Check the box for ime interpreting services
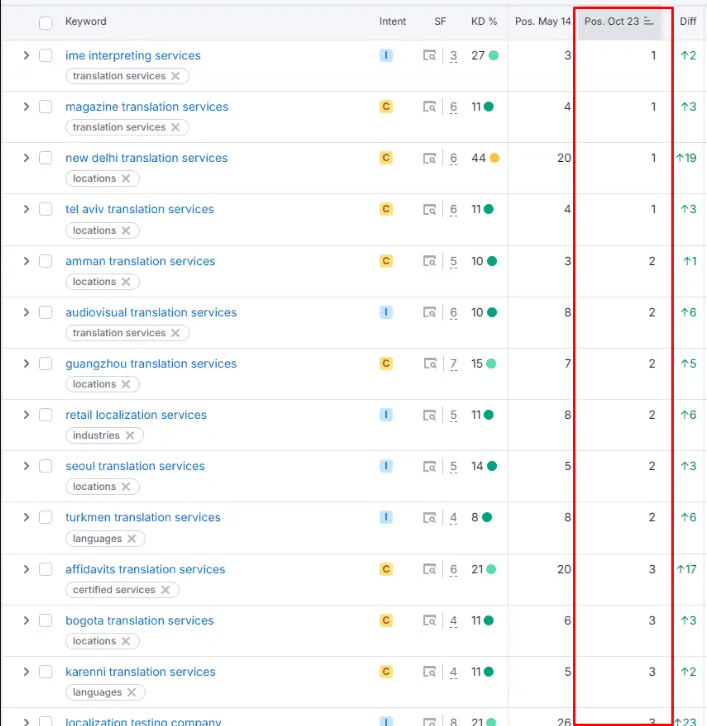This screenshot has height=726, width=707. [x=46, y=56]
